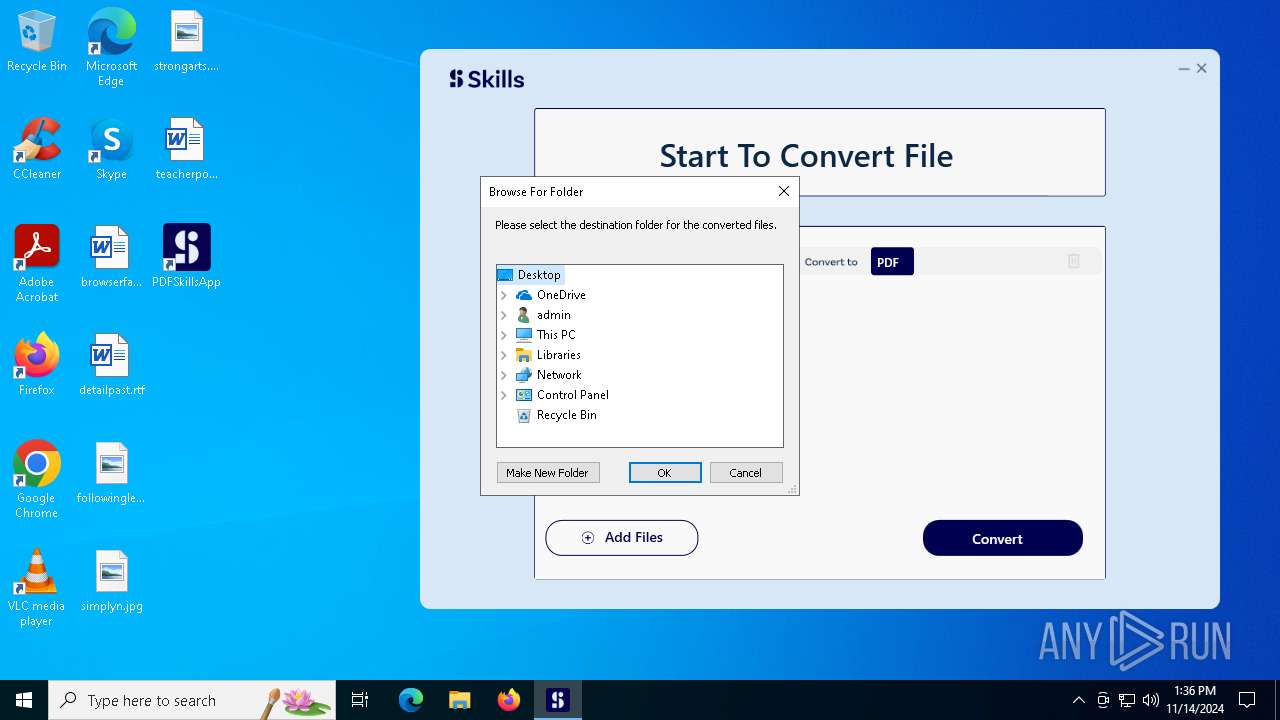The height and width of the screenshot is (720, 1280).
Task: Open the CCleaner desktop shortcut
Action: pyautogui.click(x=37, y=149)
